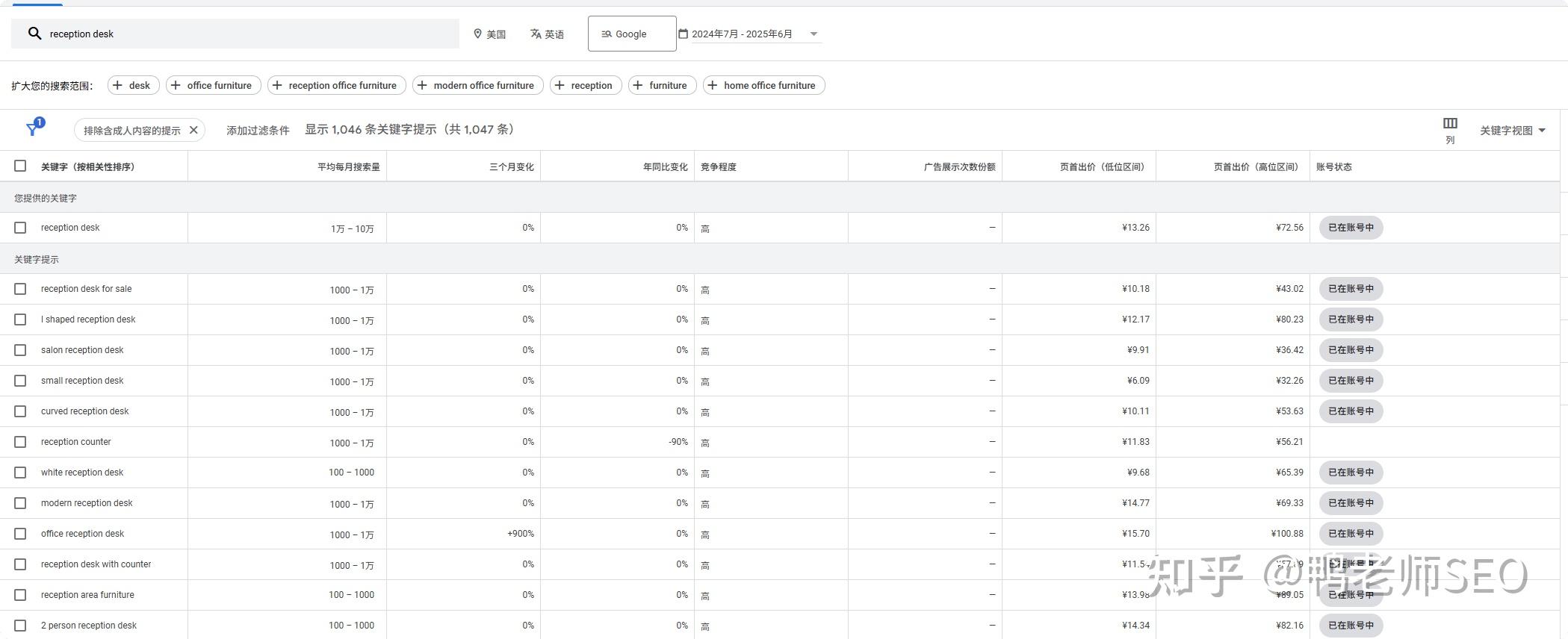
Task: Open the columns (列) icon
Action: pos(1450,123)
